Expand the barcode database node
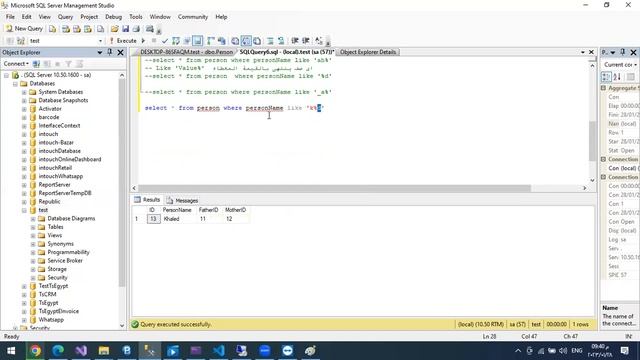 tap(24, 118)
